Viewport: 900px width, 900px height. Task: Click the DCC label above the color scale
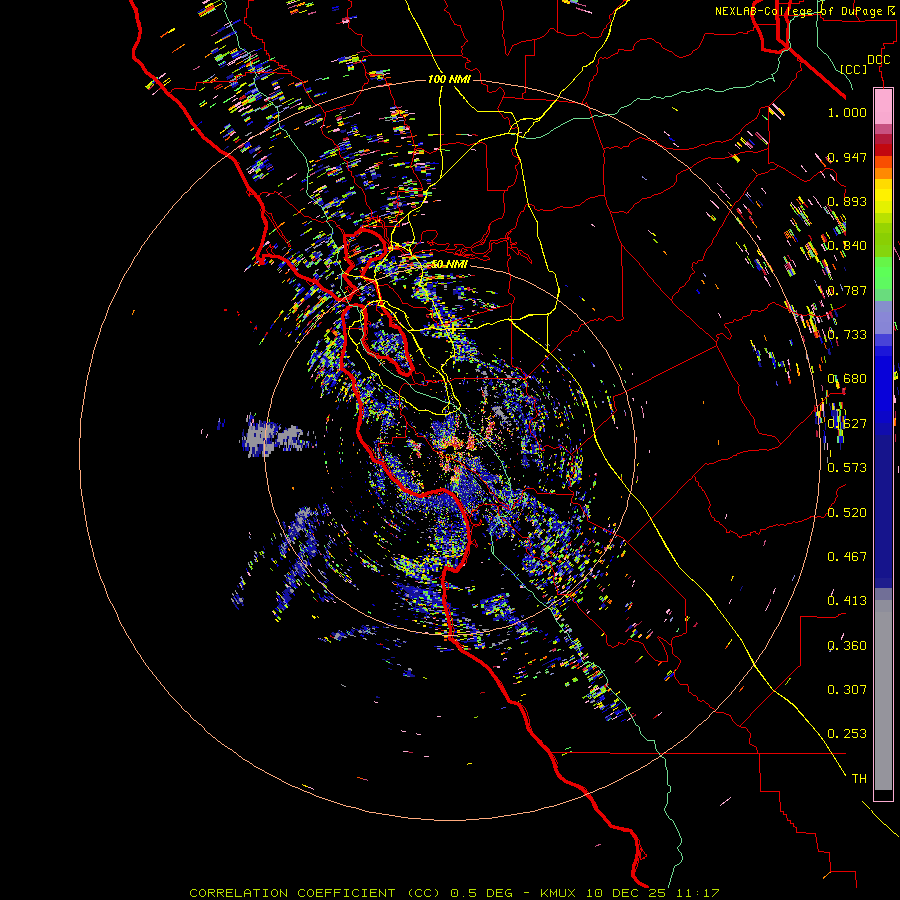879,60
